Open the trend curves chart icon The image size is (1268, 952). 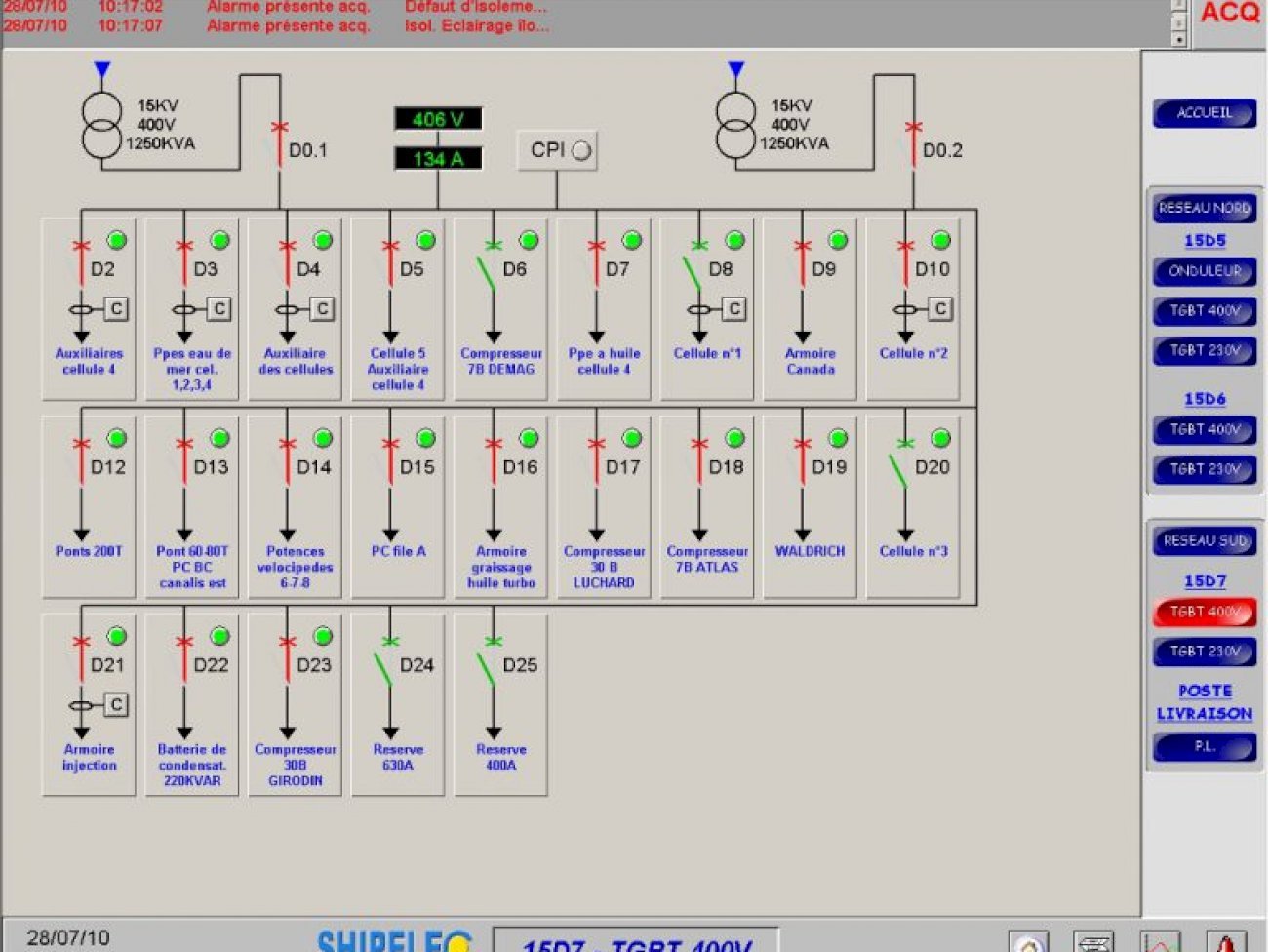(1161, 942)
